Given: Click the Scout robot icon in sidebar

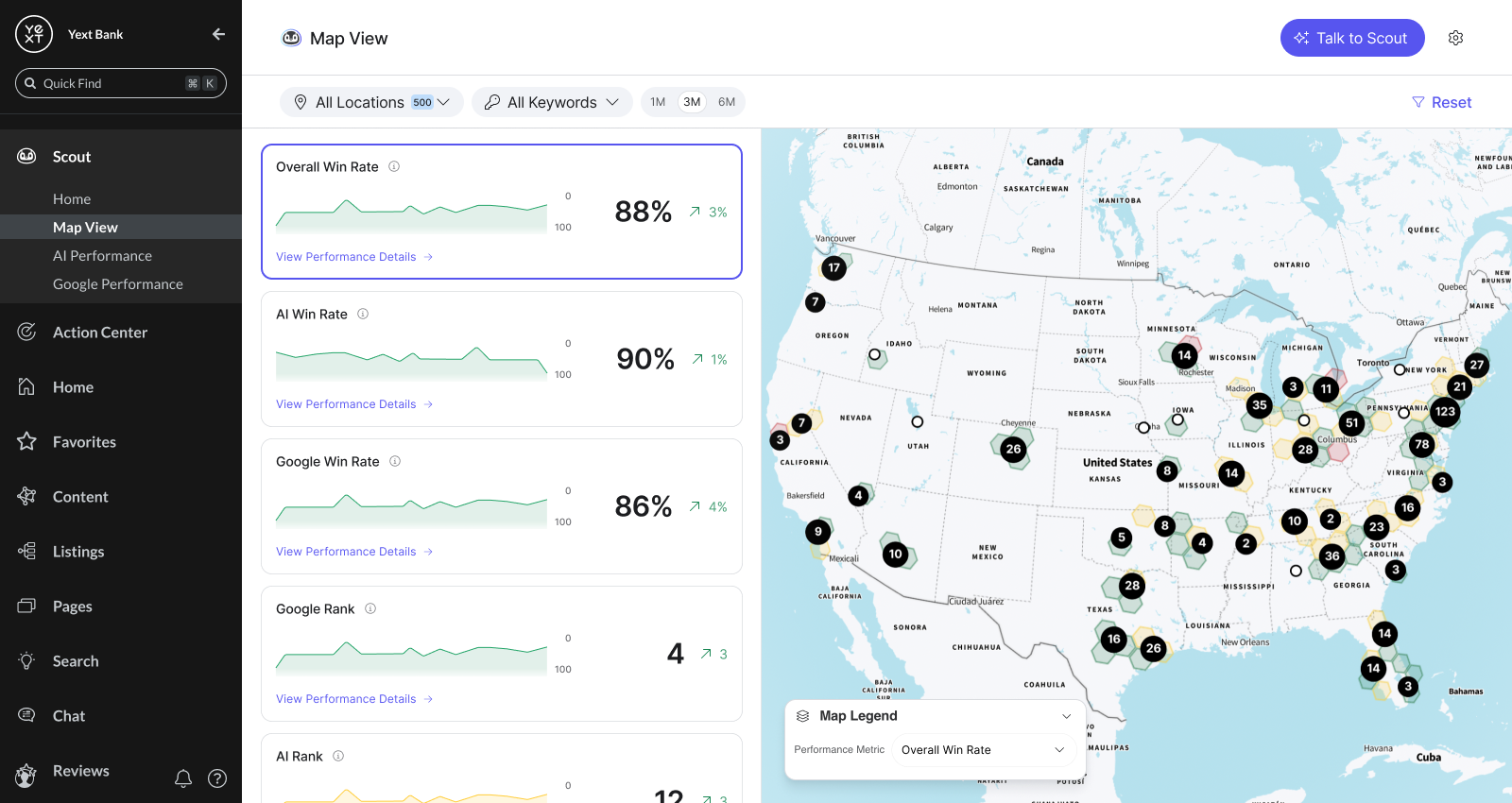Looking at the screenshot, I should (x=26, y=156).
